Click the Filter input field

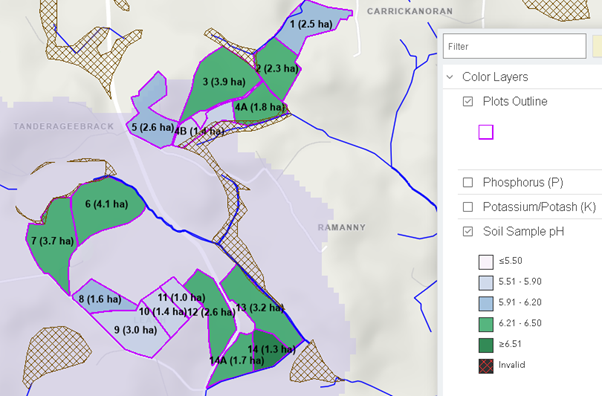pos(514,46)
